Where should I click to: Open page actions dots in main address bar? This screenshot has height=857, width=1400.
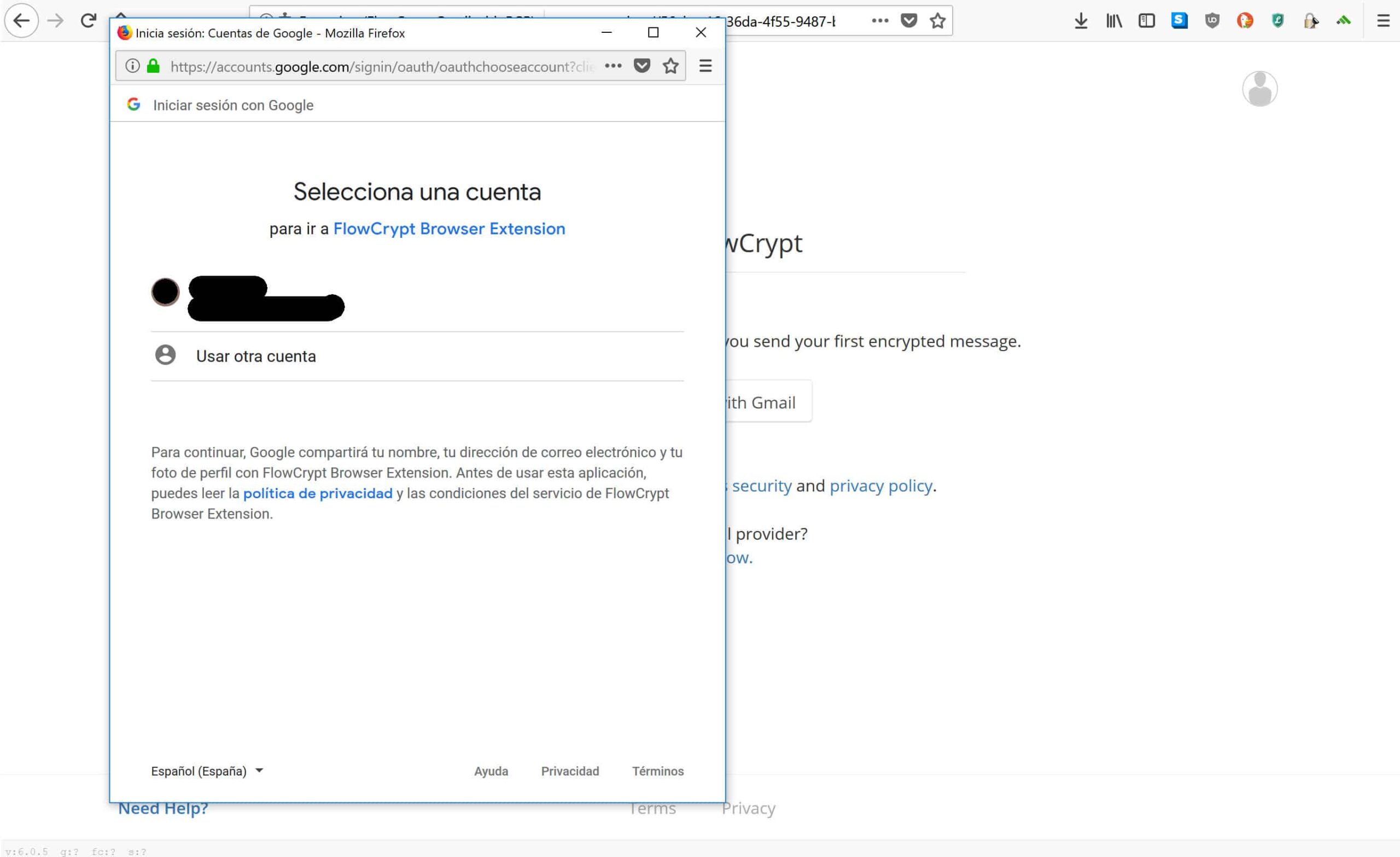(879, 21)
